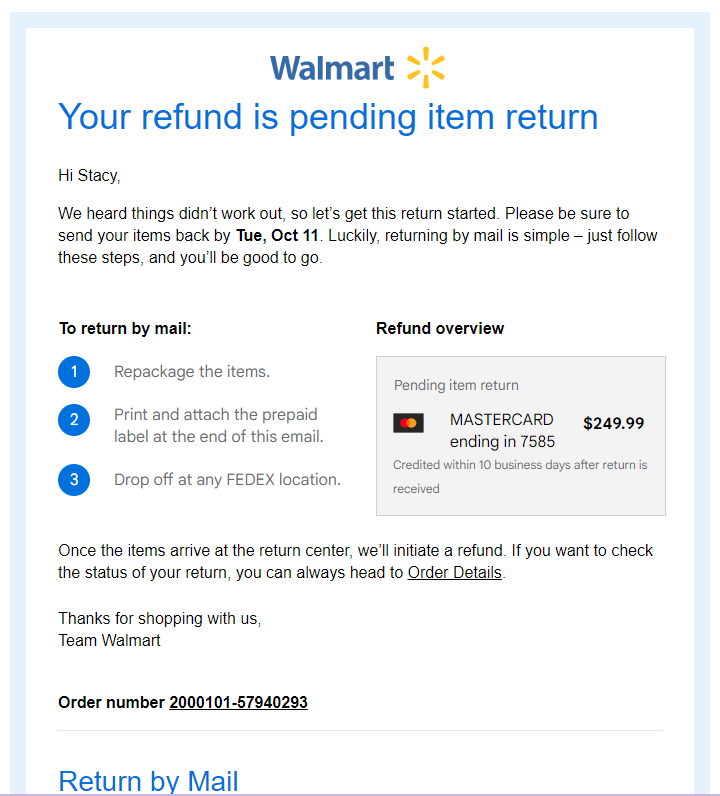Click the blue step 1 circle

coord(74,372)
